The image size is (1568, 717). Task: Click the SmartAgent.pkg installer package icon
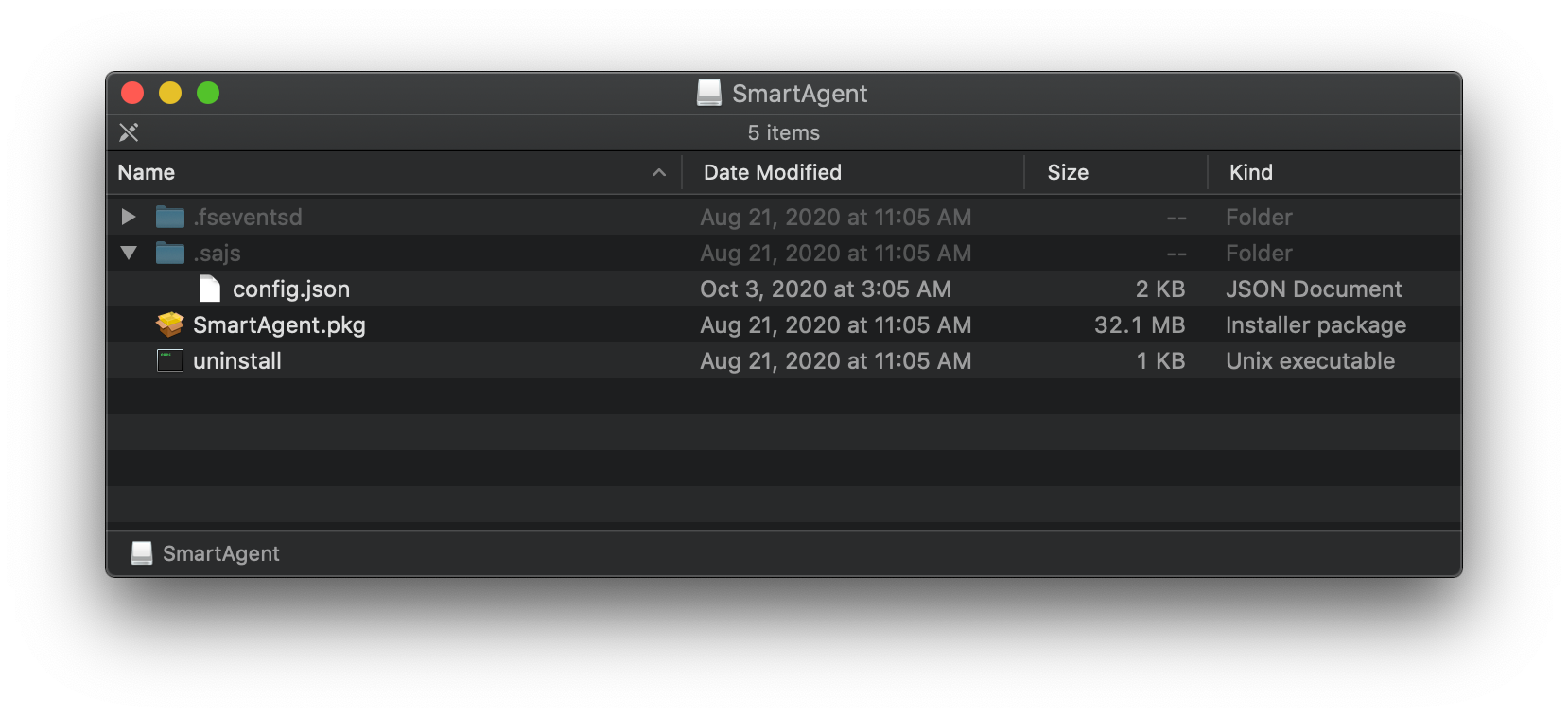tap(170, 325)
